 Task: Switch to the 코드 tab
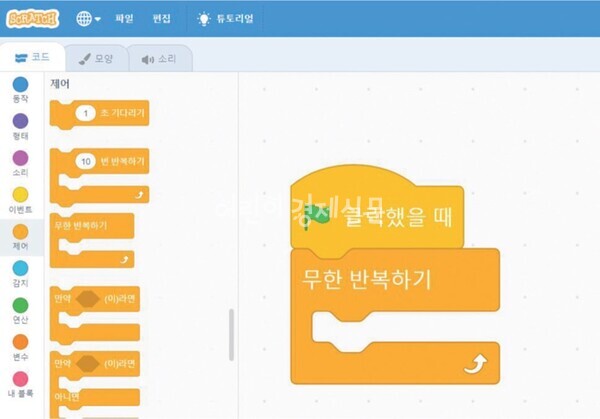[33, 57]
